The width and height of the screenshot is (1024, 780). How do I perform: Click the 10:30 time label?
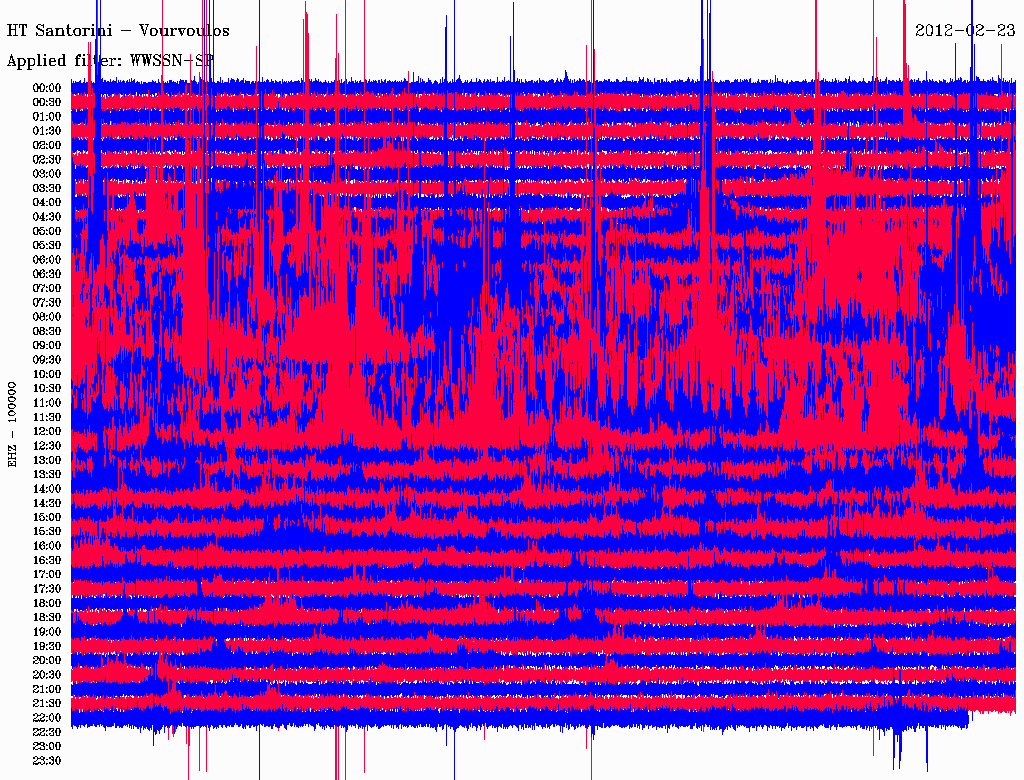coord(47,389)
